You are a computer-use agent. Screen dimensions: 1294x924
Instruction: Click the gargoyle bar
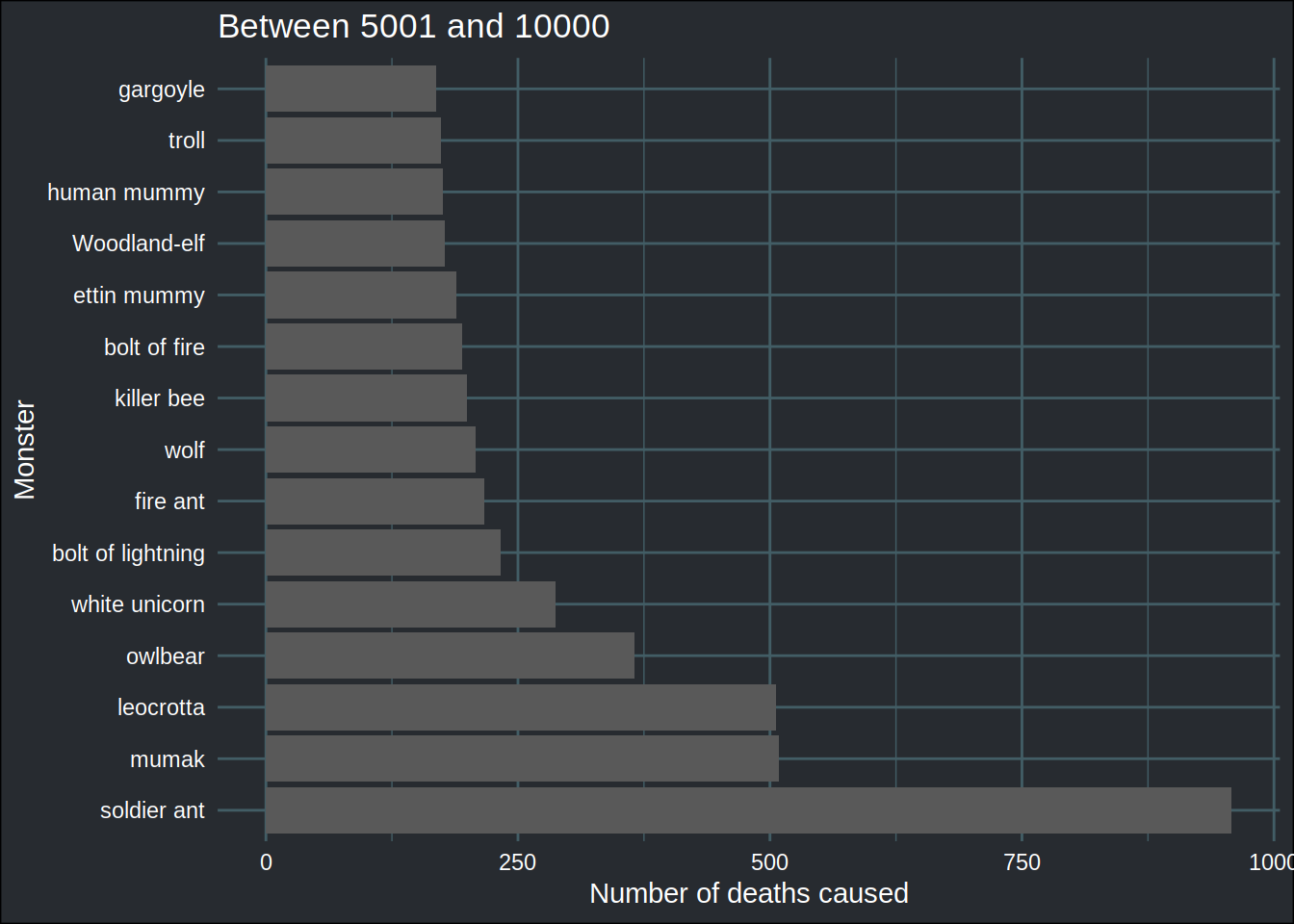(x=350, y=89)
